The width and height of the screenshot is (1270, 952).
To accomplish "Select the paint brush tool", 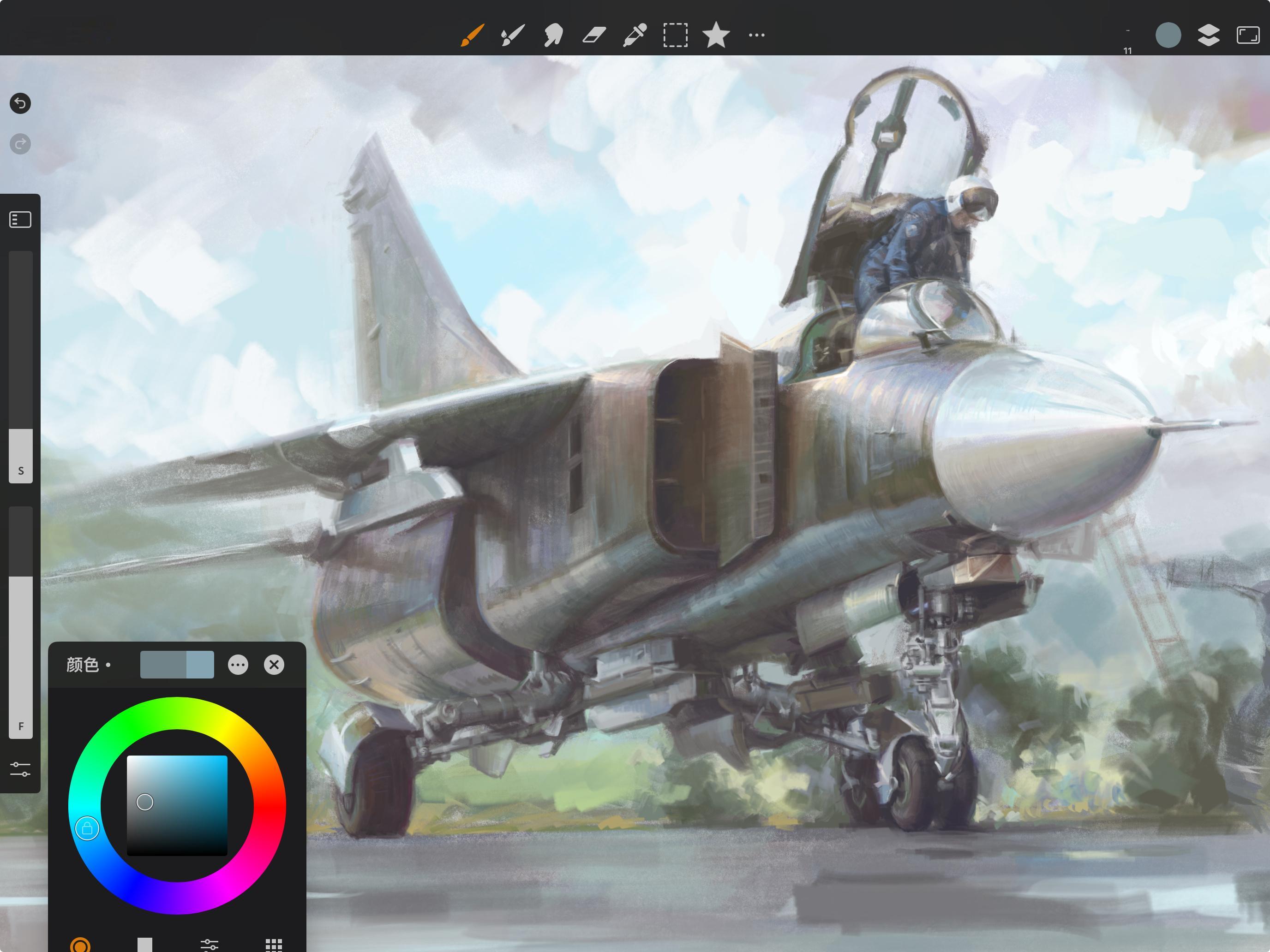I will coord(473,35).
